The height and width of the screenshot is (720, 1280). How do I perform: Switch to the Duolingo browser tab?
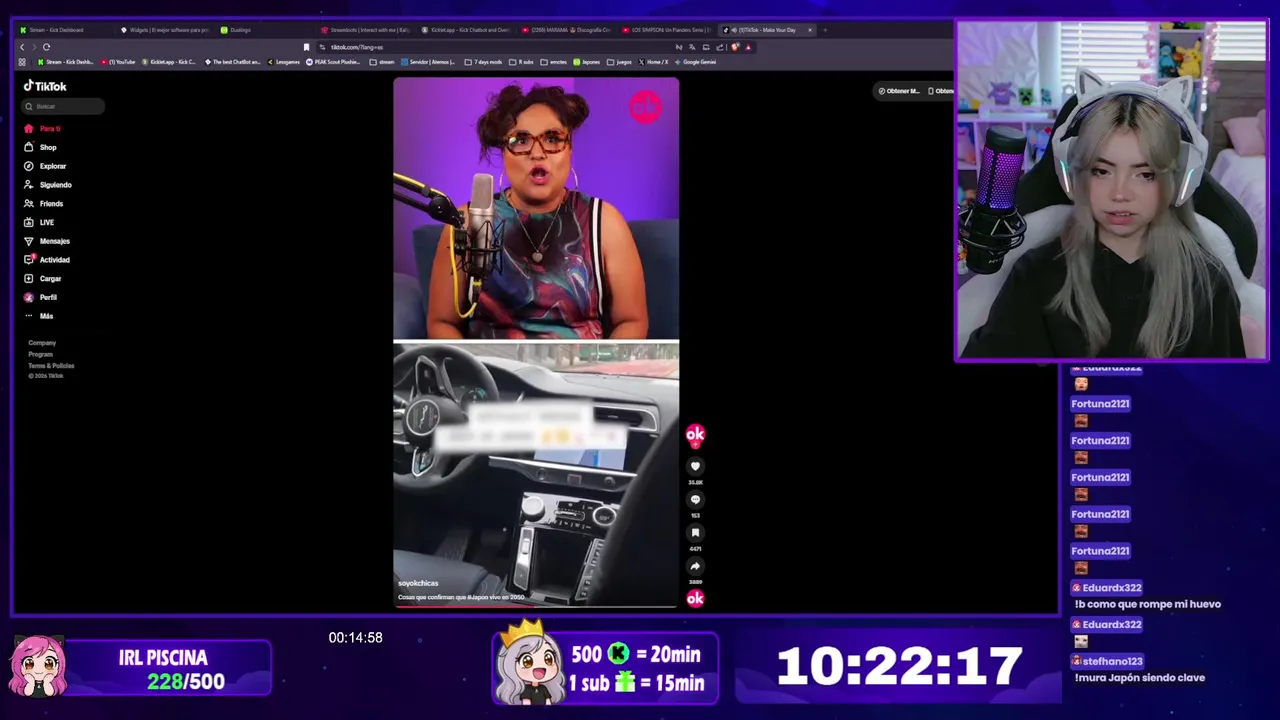click(x=265, y=30)
